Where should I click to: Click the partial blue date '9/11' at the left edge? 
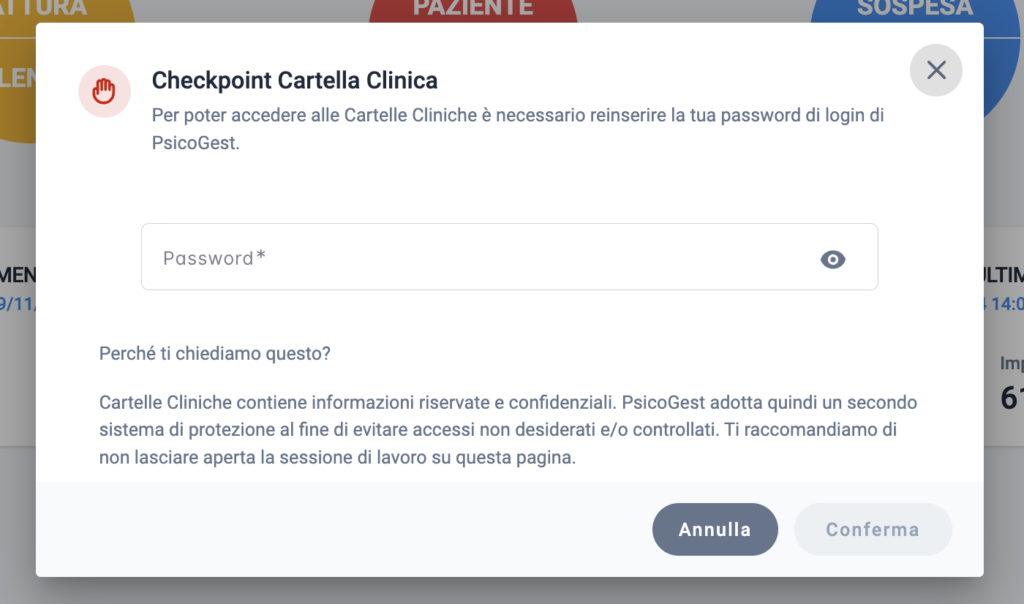coord(18,304)
